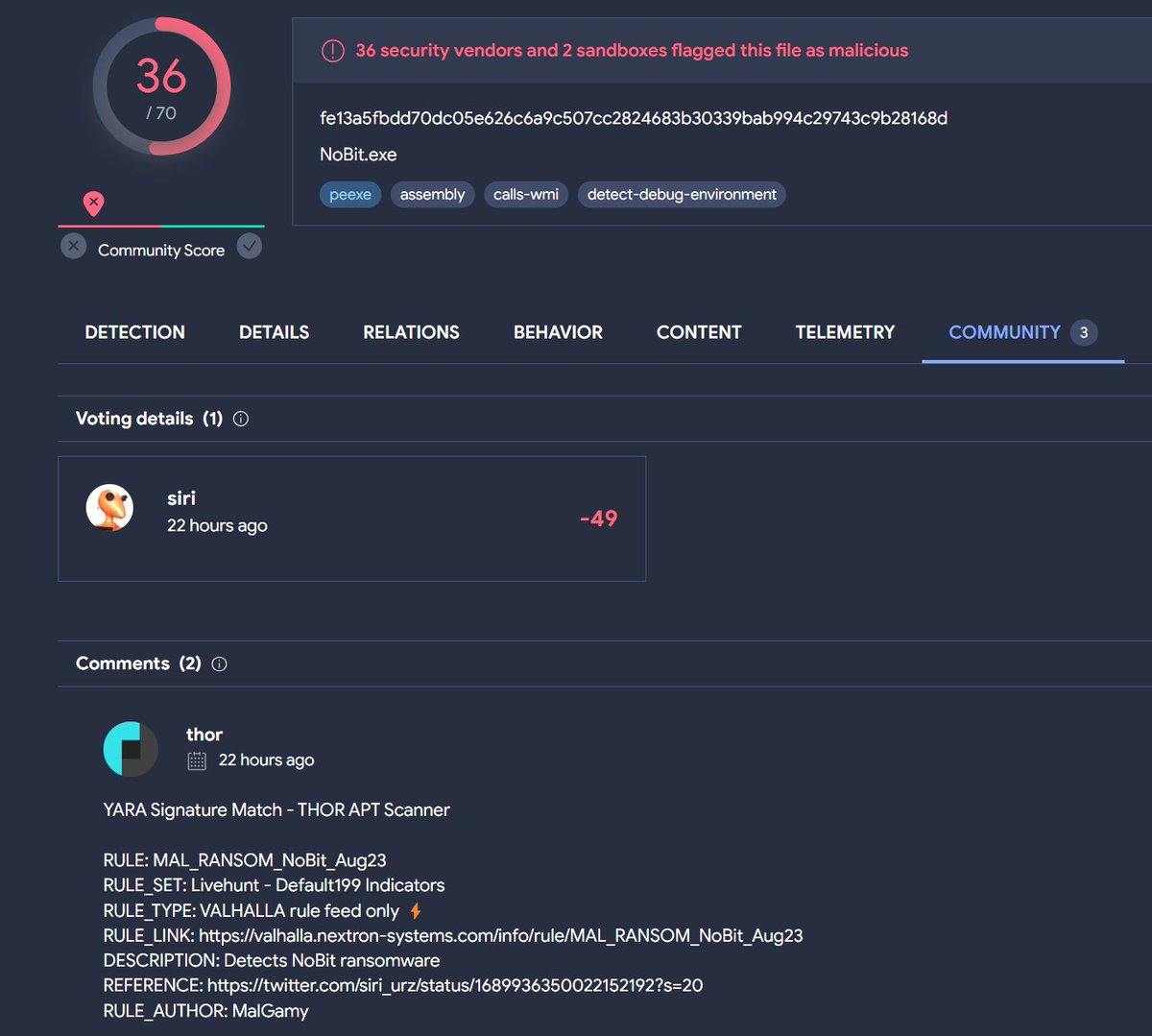Click the checkmark community vote button
The height and width of the screenshot is (1036, 1152).
click(250, 247)
